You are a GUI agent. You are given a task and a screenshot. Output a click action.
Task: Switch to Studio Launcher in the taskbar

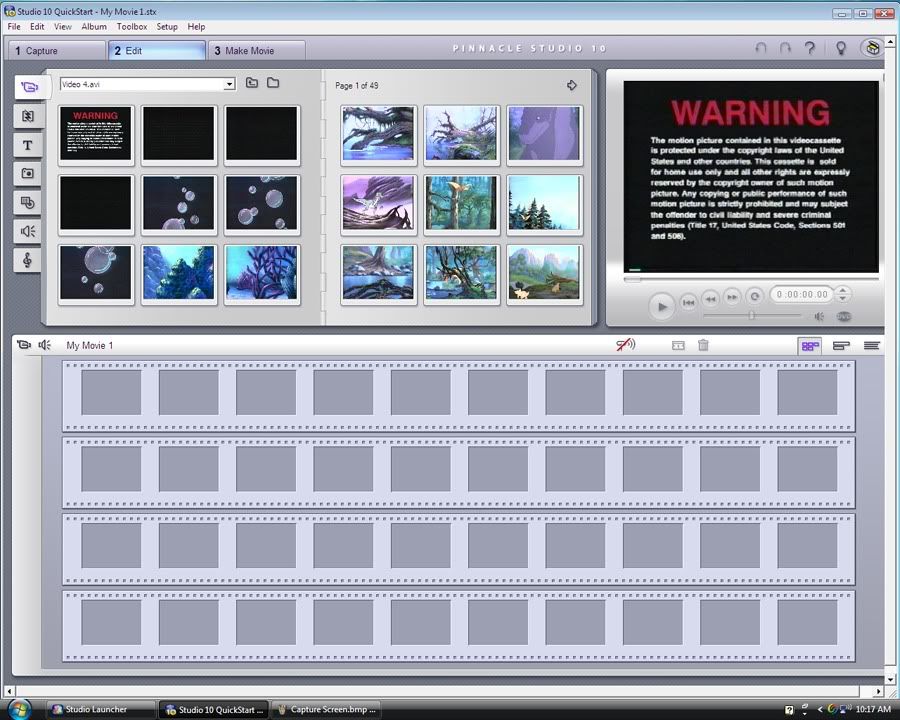101,710
